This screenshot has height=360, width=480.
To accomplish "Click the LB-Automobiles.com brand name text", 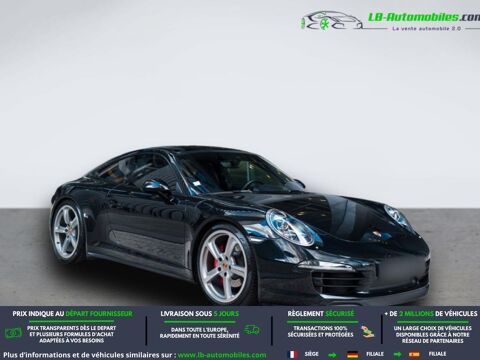I will pos(424,17).
